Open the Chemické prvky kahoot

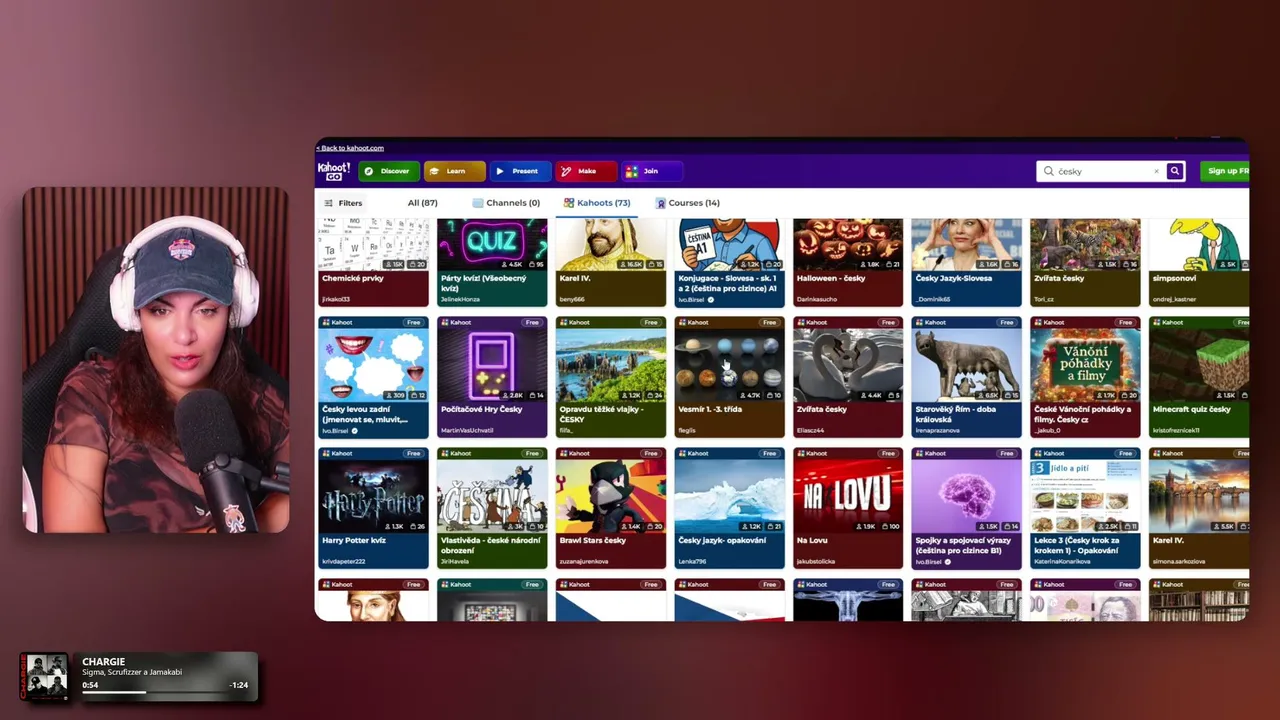click(x=373, y=262)
